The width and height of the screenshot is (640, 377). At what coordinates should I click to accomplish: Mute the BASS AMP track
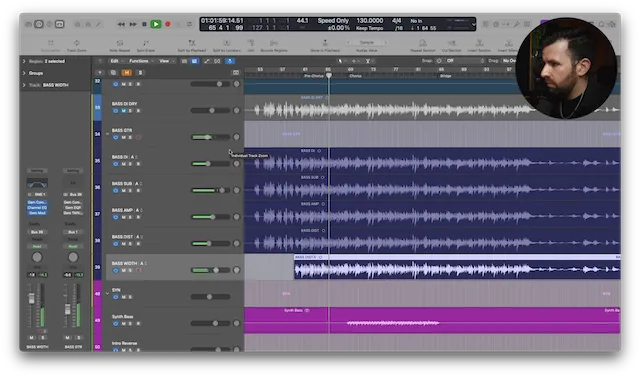point(123,217)
